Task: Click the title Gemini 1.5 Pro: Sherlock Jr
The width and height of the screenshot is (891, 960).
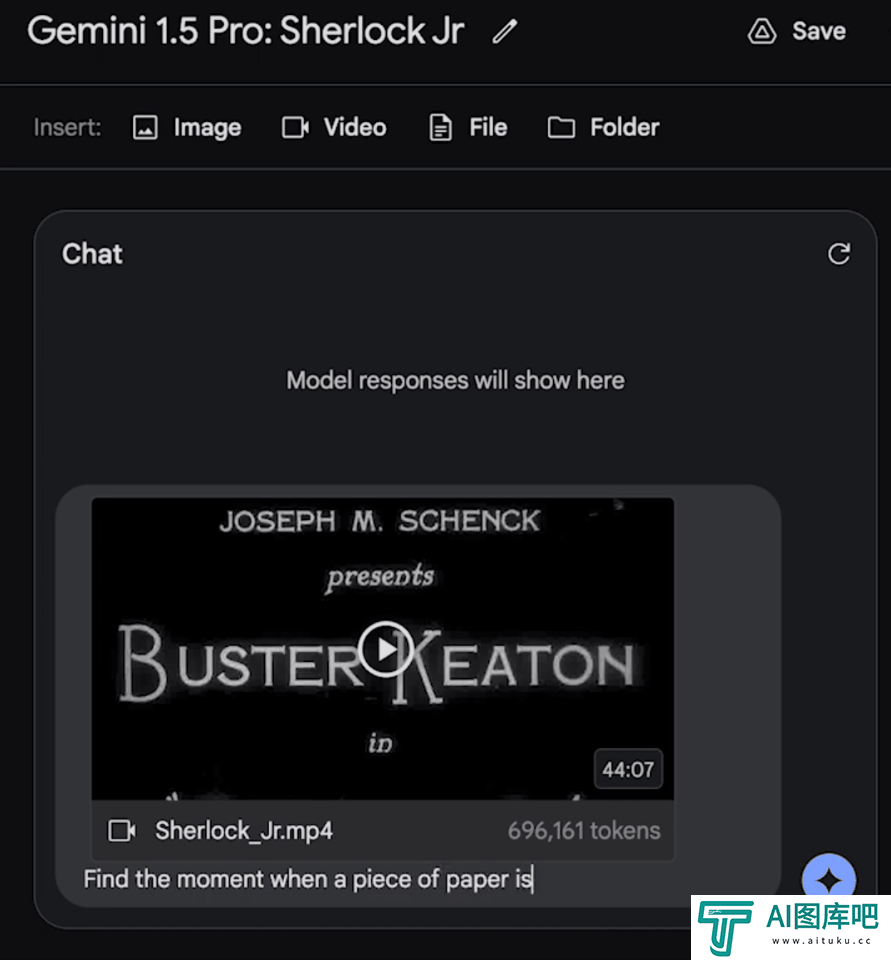Action: [246, 31]
